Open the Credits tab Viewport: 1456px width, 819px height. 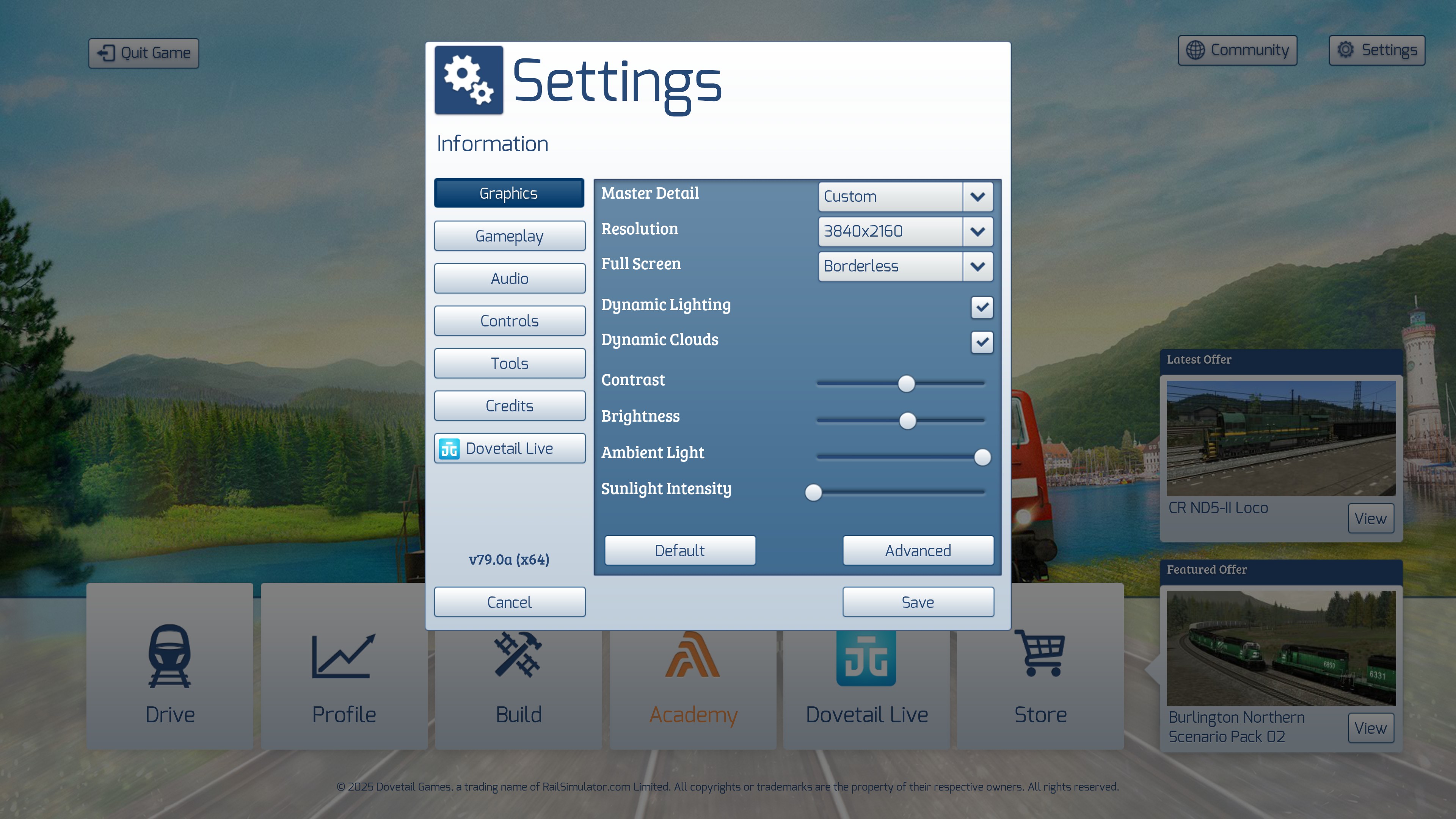[509, 406]
